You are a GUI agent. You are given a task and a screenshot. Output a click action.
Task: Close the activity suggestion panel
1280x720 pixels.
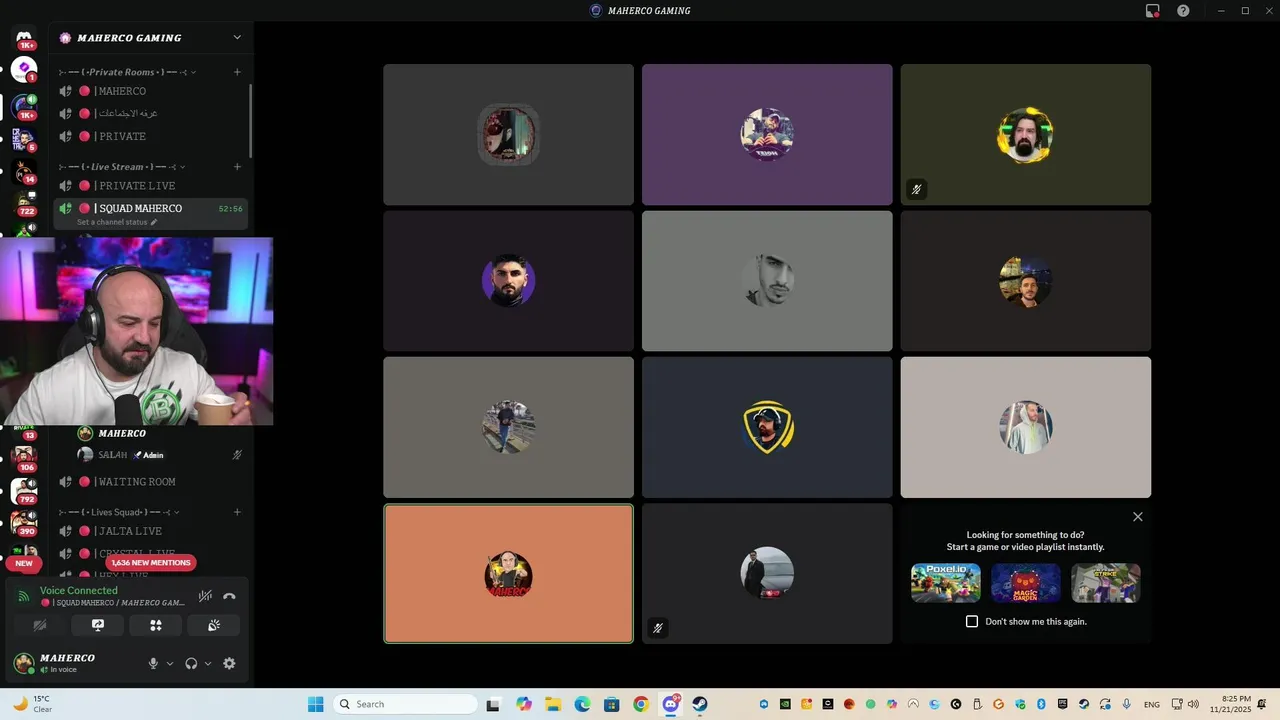pos(1137,517)
